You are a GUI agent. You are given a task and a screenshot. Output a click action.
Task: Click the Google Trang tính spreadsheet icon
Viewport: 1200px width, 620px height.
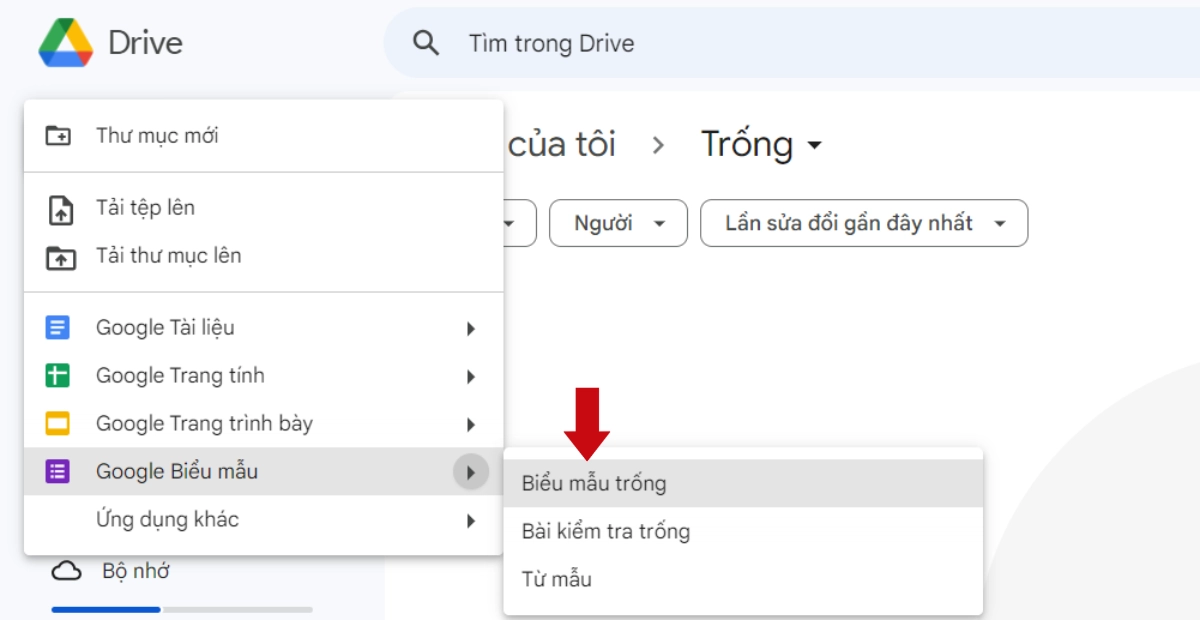57,375
